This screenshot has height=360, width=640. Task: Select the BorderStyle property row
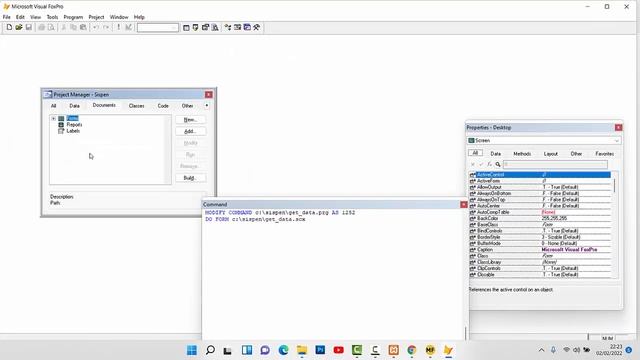coord(540,237)
